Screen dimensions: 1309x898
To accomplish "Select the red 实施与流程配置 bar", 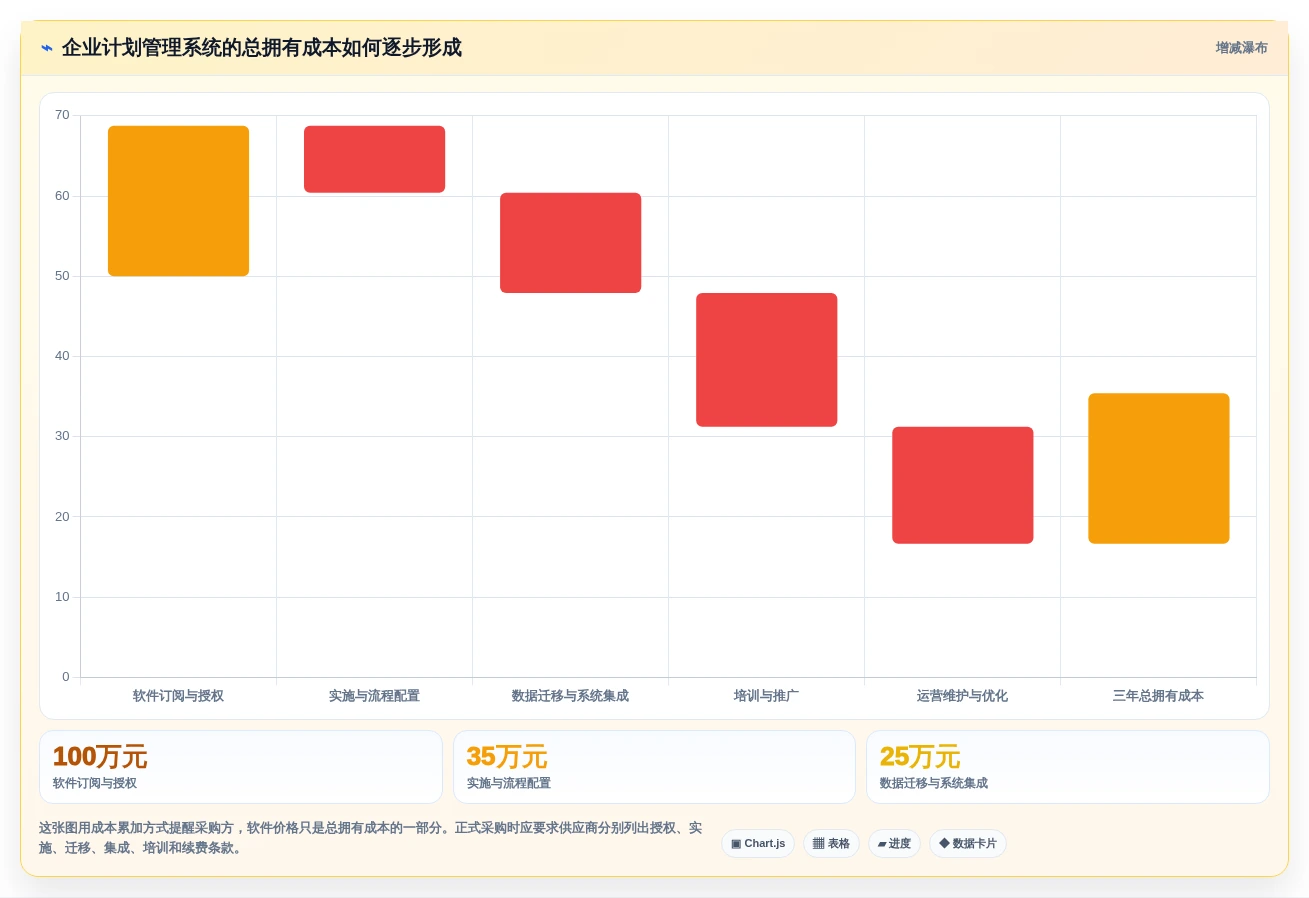I will 374,159.
